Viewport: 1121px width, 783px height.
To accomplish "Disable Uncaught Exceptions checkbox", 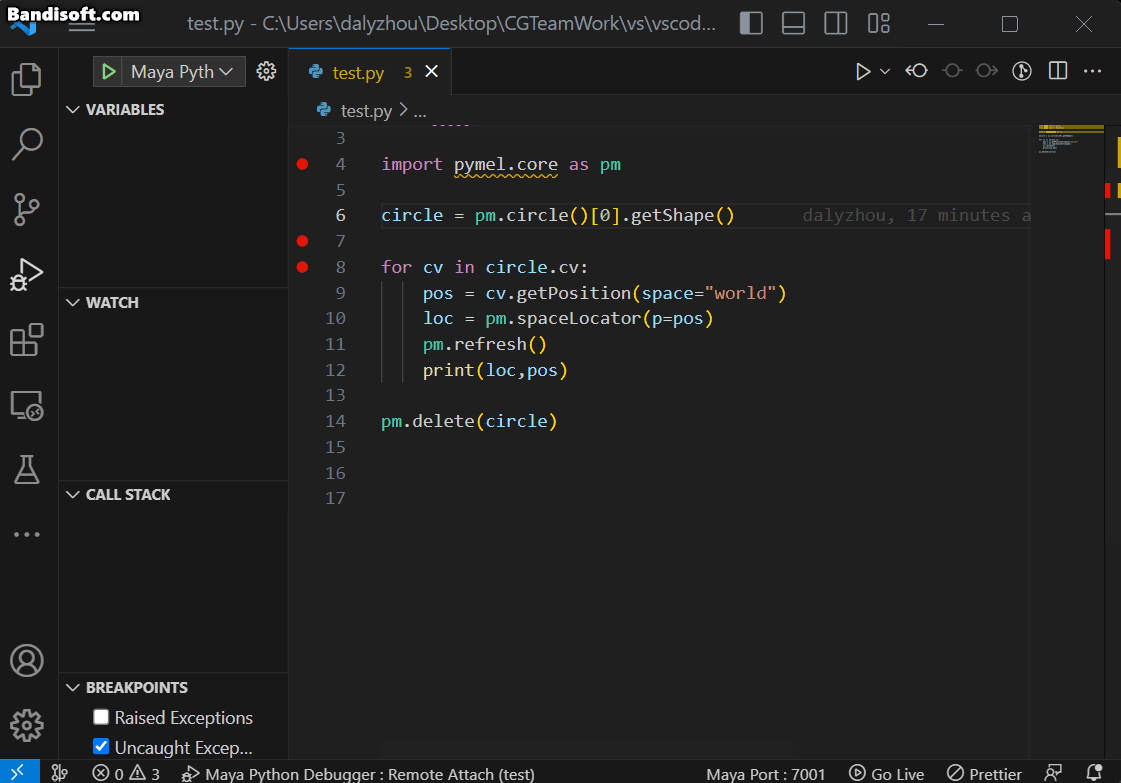I will pos(101,747).
